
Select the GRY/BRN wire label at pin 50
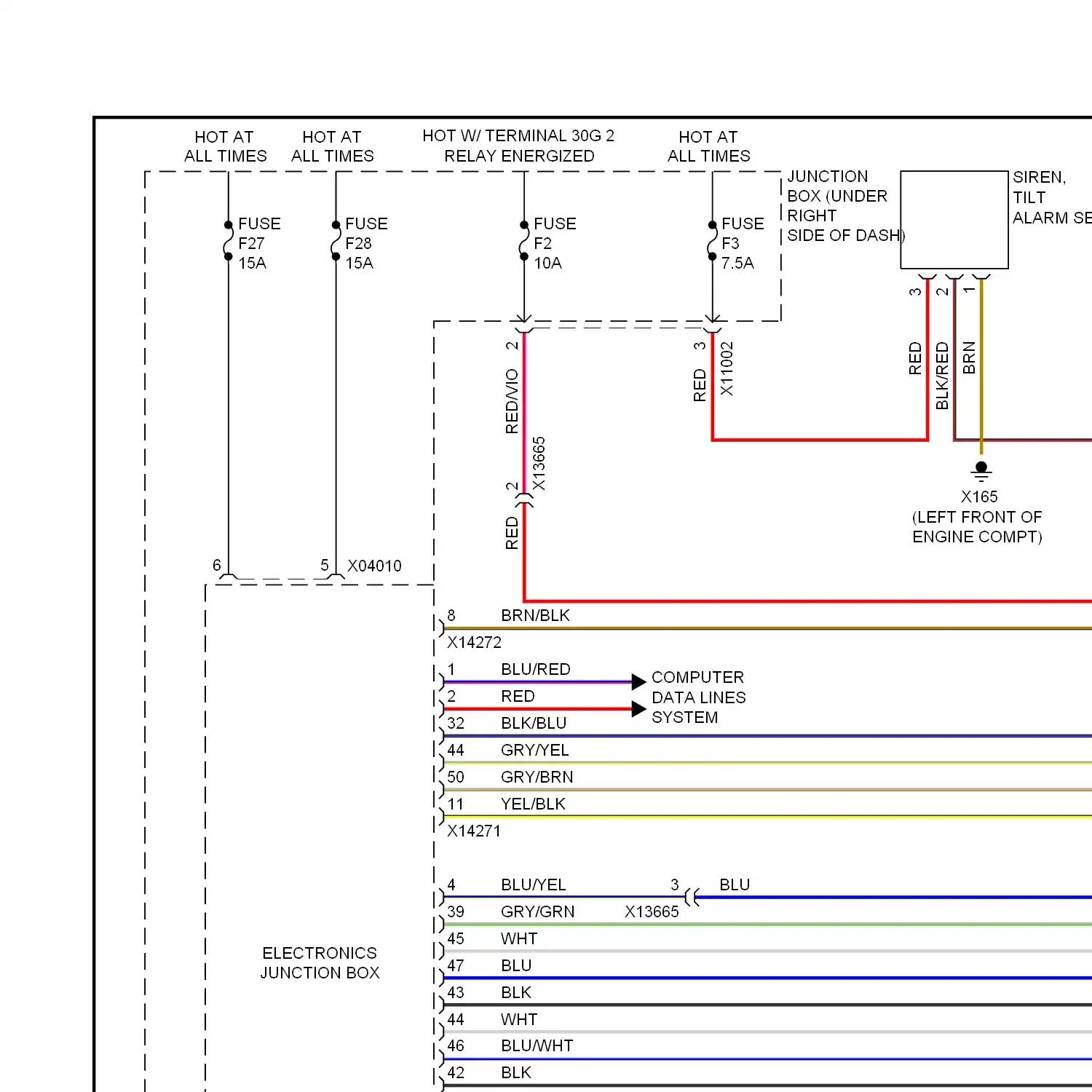(537, 777)
